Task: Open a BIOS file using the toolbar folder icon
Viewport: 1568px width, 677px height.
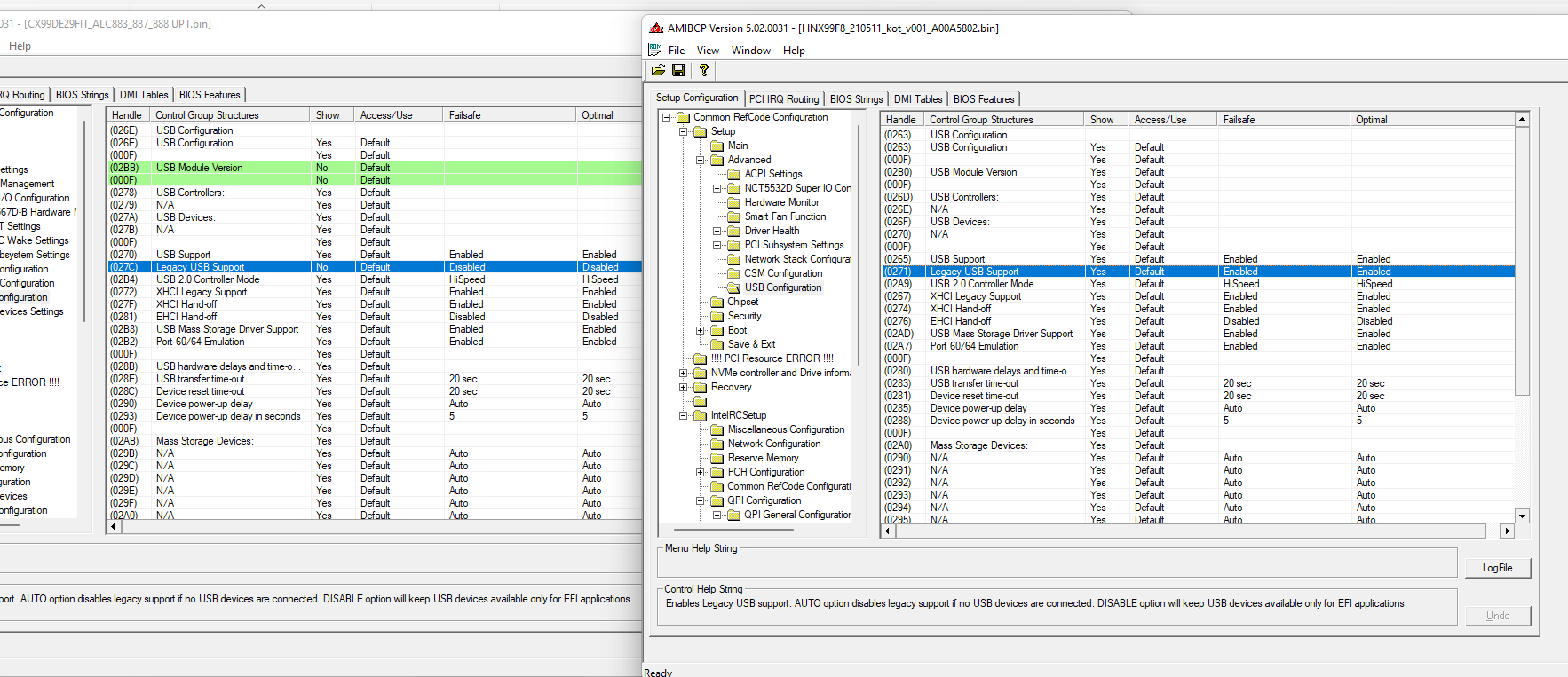Action: [x=658, y=70]
